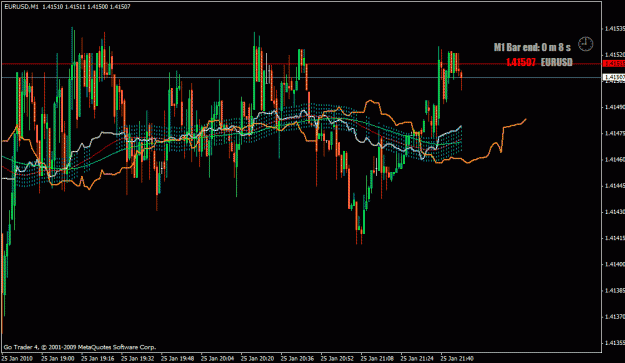Click the "25 Jan 20:04" time axis label
This screenshot has width=625, height=363.
217,358
